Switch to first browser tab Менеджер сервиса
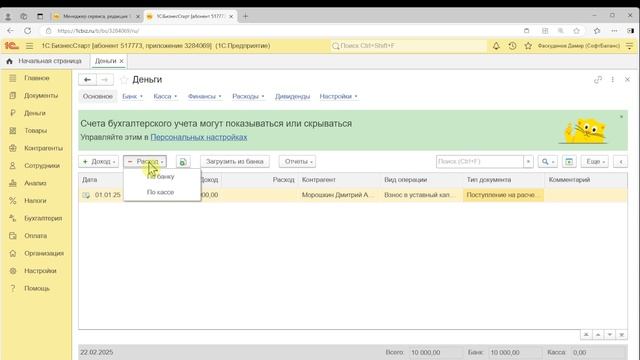 pyautogui.click(x=97, y=16)
